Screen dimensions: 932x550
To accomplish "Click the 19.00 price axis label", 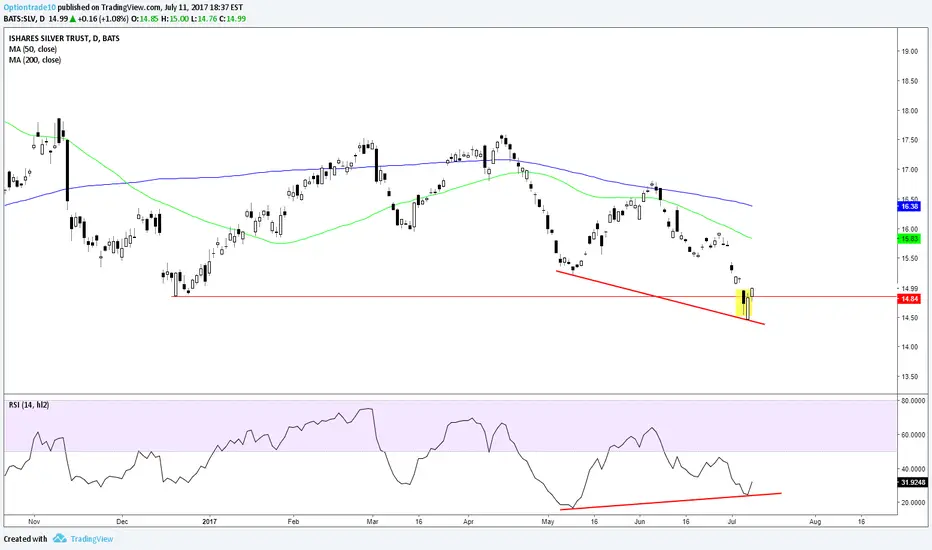I will click(909, 52).
